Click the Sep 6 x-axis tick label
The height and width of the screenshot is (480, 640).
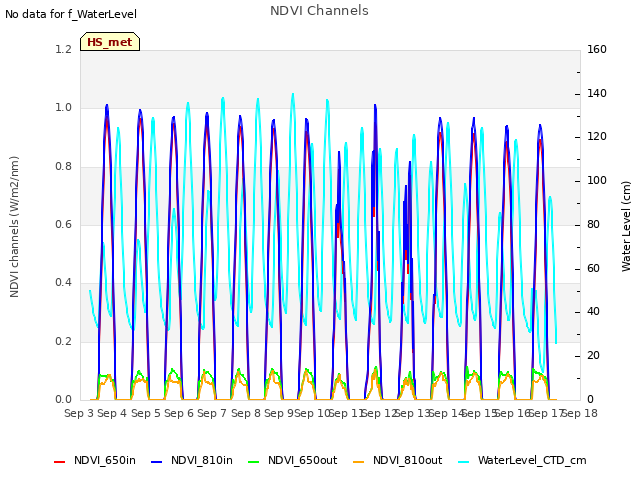(x=179, y=413)
